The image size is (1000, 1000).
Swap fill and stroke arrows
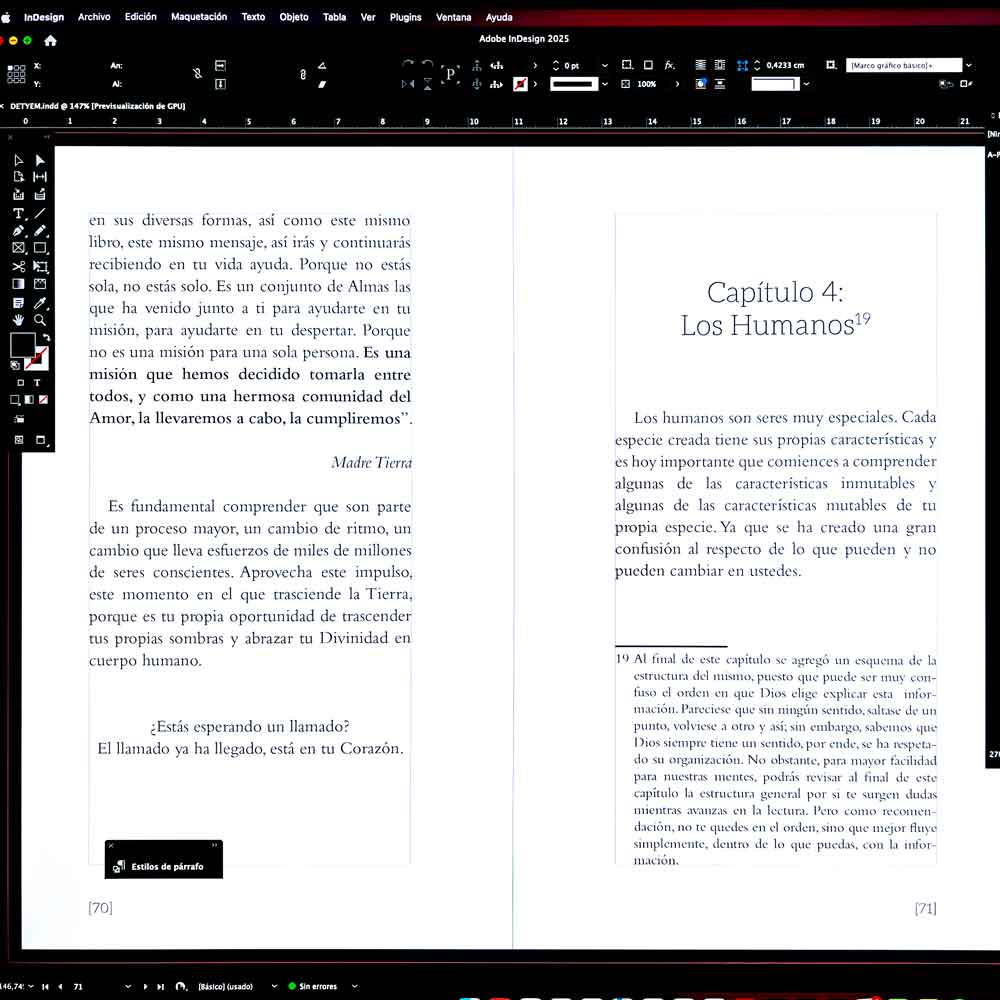pyautogui.click(x=46, y=338)
